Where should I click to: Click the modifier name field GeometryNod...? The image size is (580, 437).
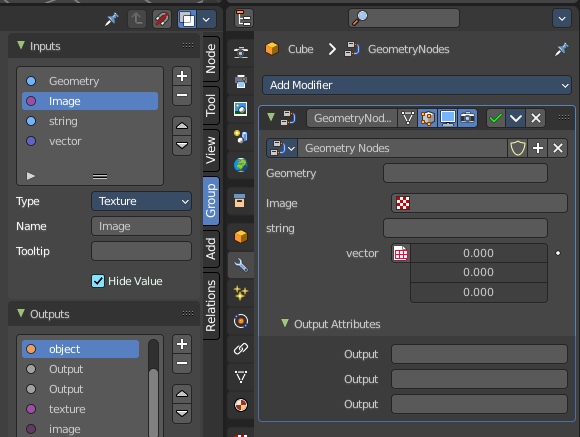[352, 118]
